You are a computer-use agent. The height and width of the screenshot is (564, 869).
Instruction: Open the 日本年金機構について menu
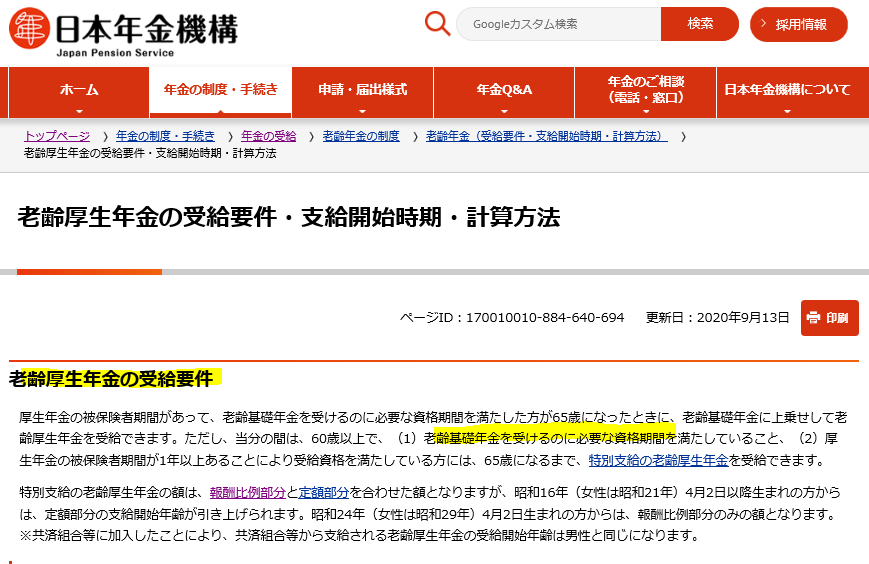coord(786,90)
